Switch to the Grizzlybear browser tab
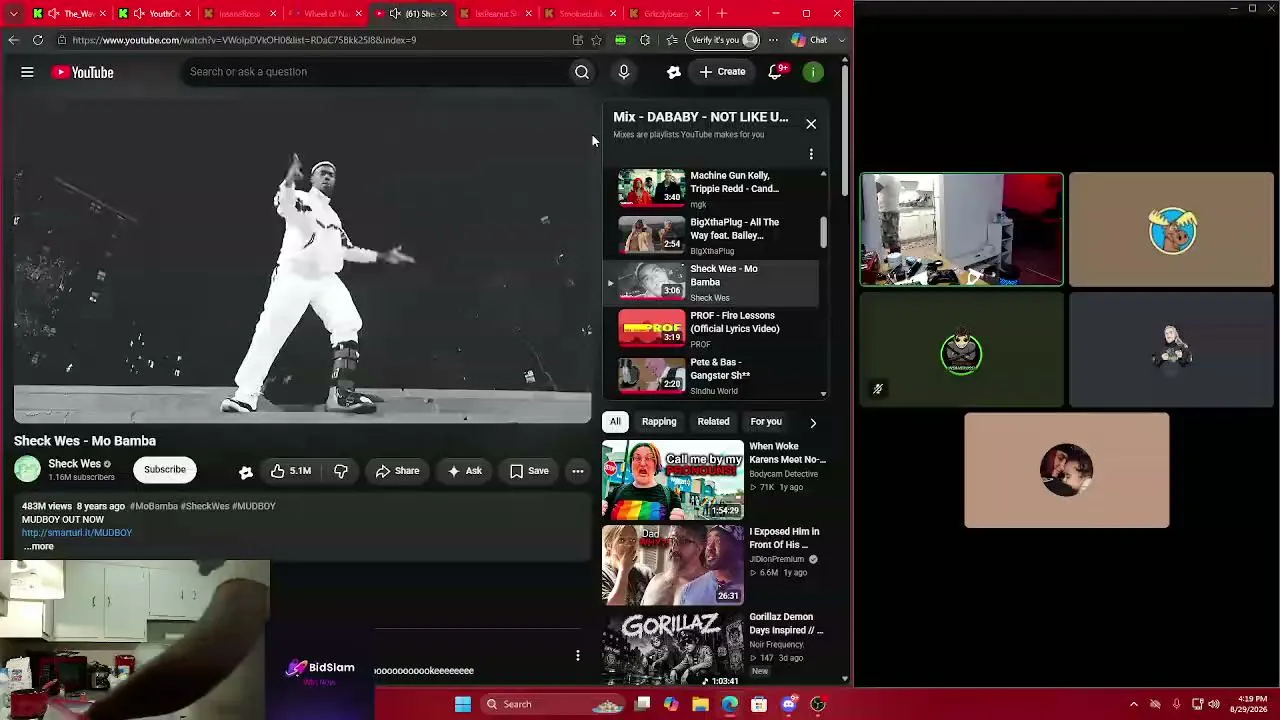The height and width of the screenshot is (720, 1280). click(x=666, y=13)
